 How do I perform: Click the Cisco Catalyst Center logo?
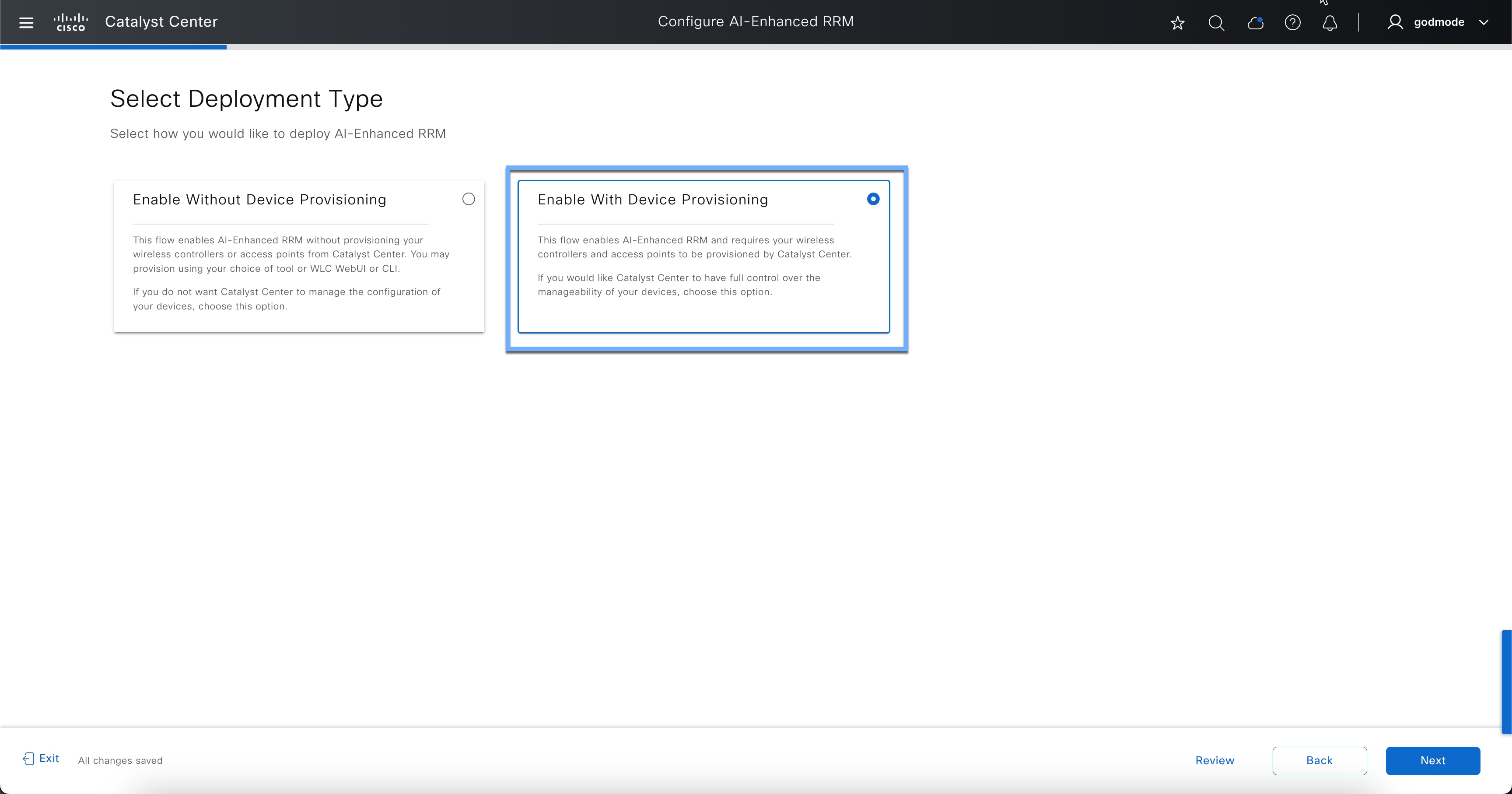[x=70, y=22]
